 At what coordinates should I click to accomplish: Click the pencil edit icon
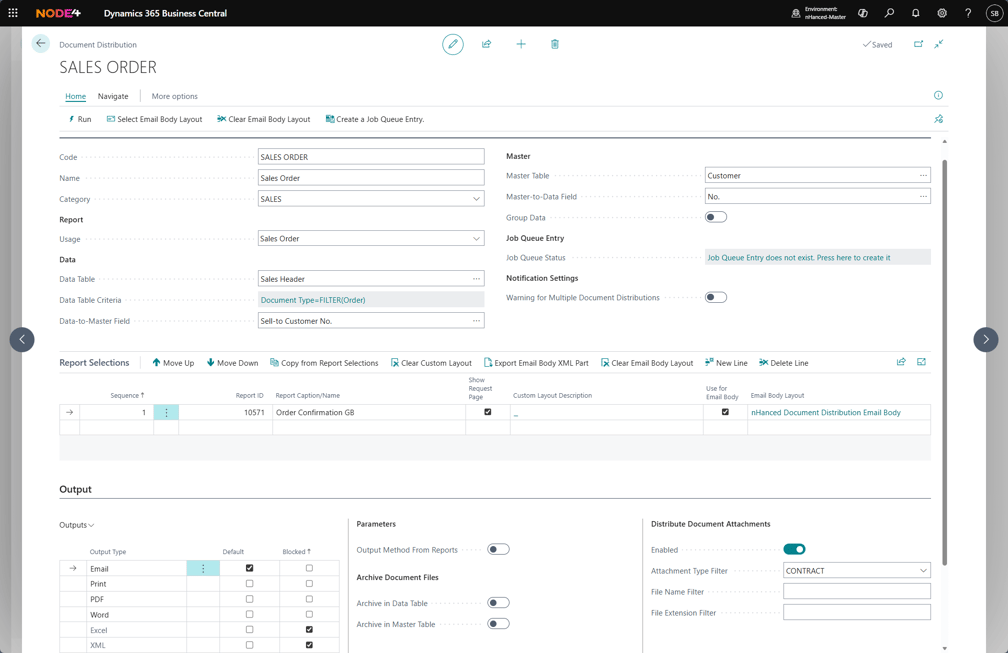tap(453, 44)
